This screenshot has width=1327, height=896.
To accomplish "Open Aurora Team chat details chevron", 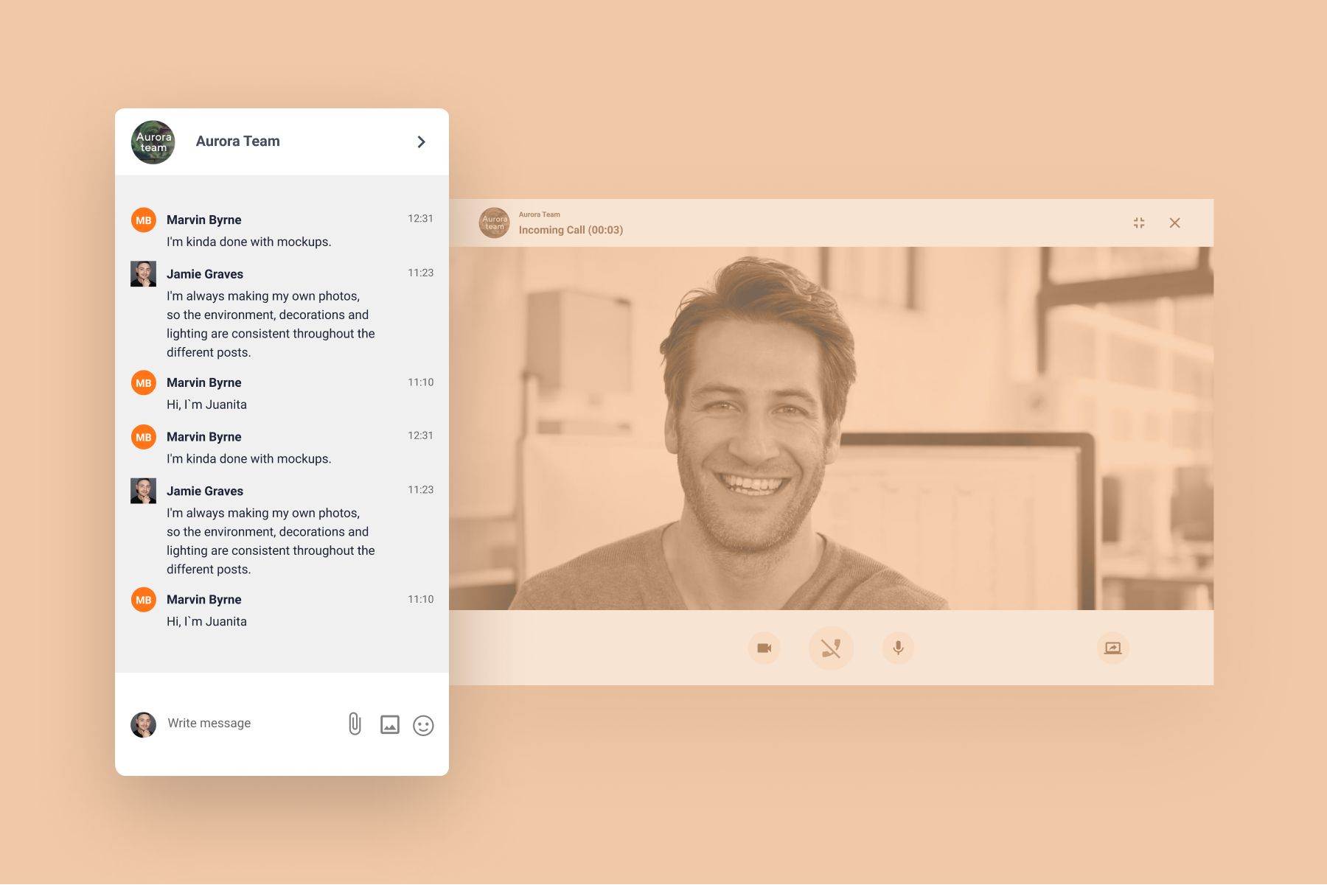I will [x=421, y=141].
